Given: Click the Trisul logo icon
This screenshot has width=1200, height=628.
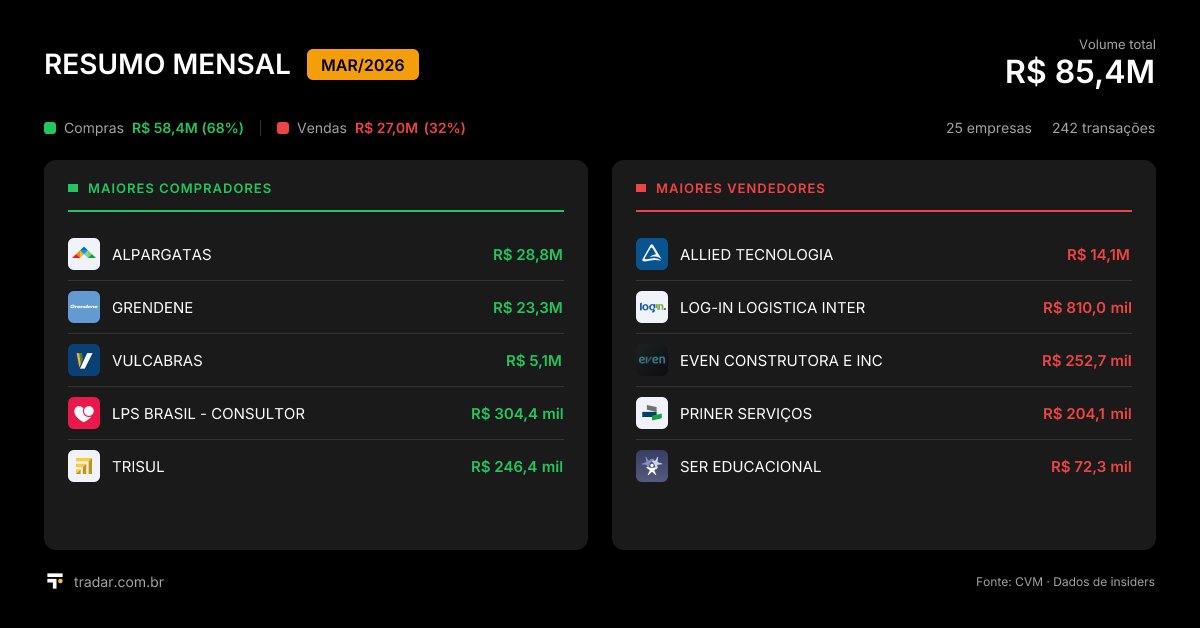Looking at the screenshot, I should pos(84,466).
